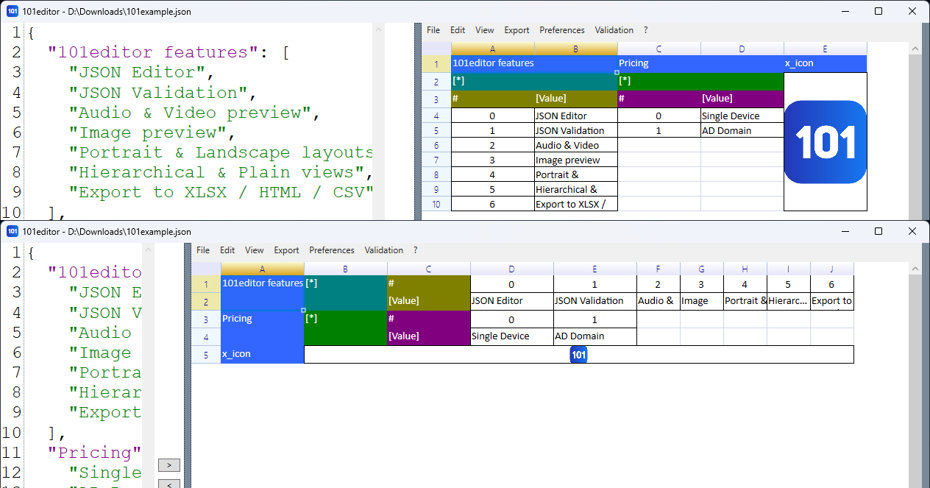Open Preferences menu in the top window

point(562,30)
